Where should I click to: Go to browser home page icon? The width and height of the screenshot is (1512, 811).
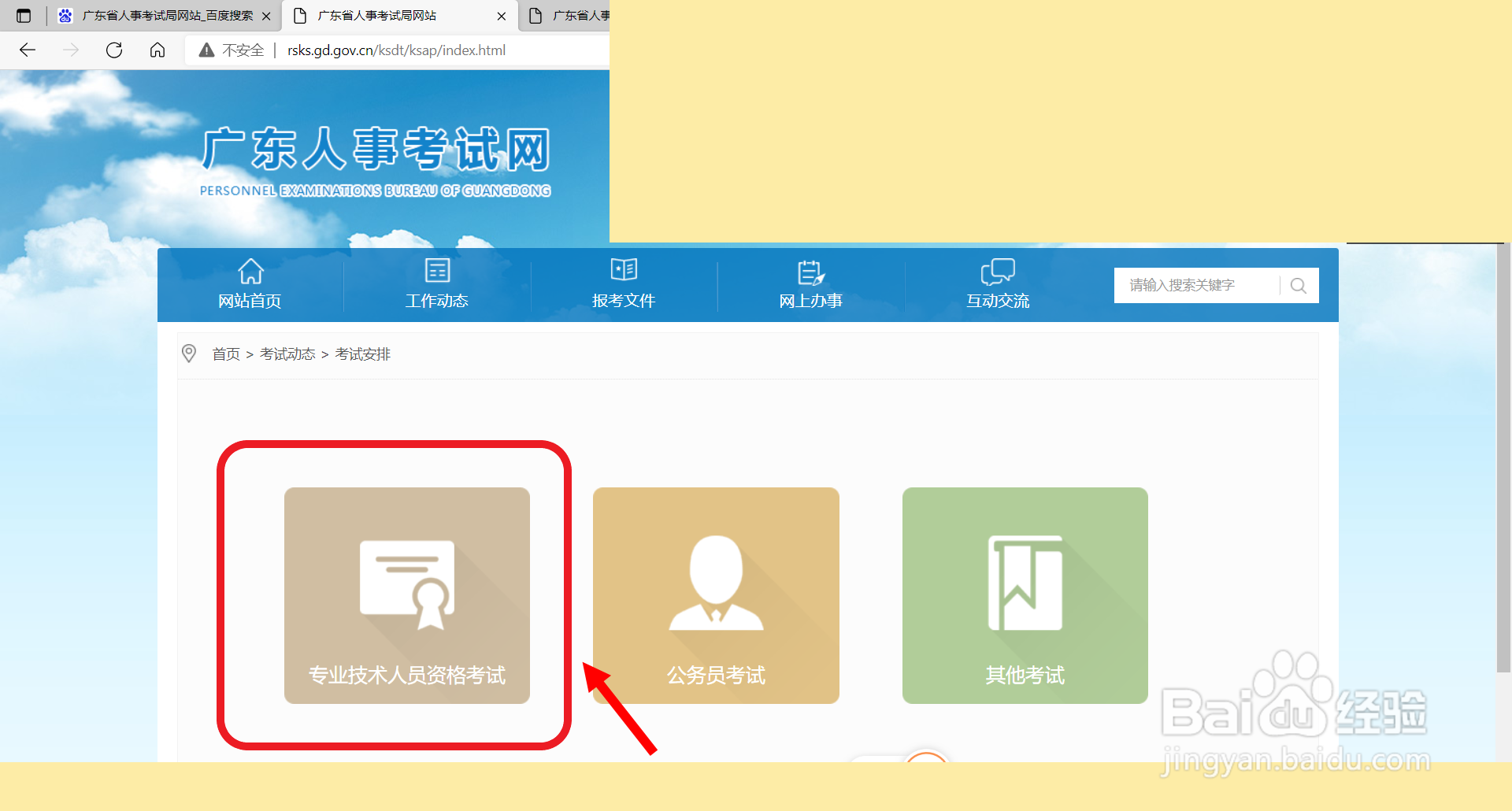157,50
